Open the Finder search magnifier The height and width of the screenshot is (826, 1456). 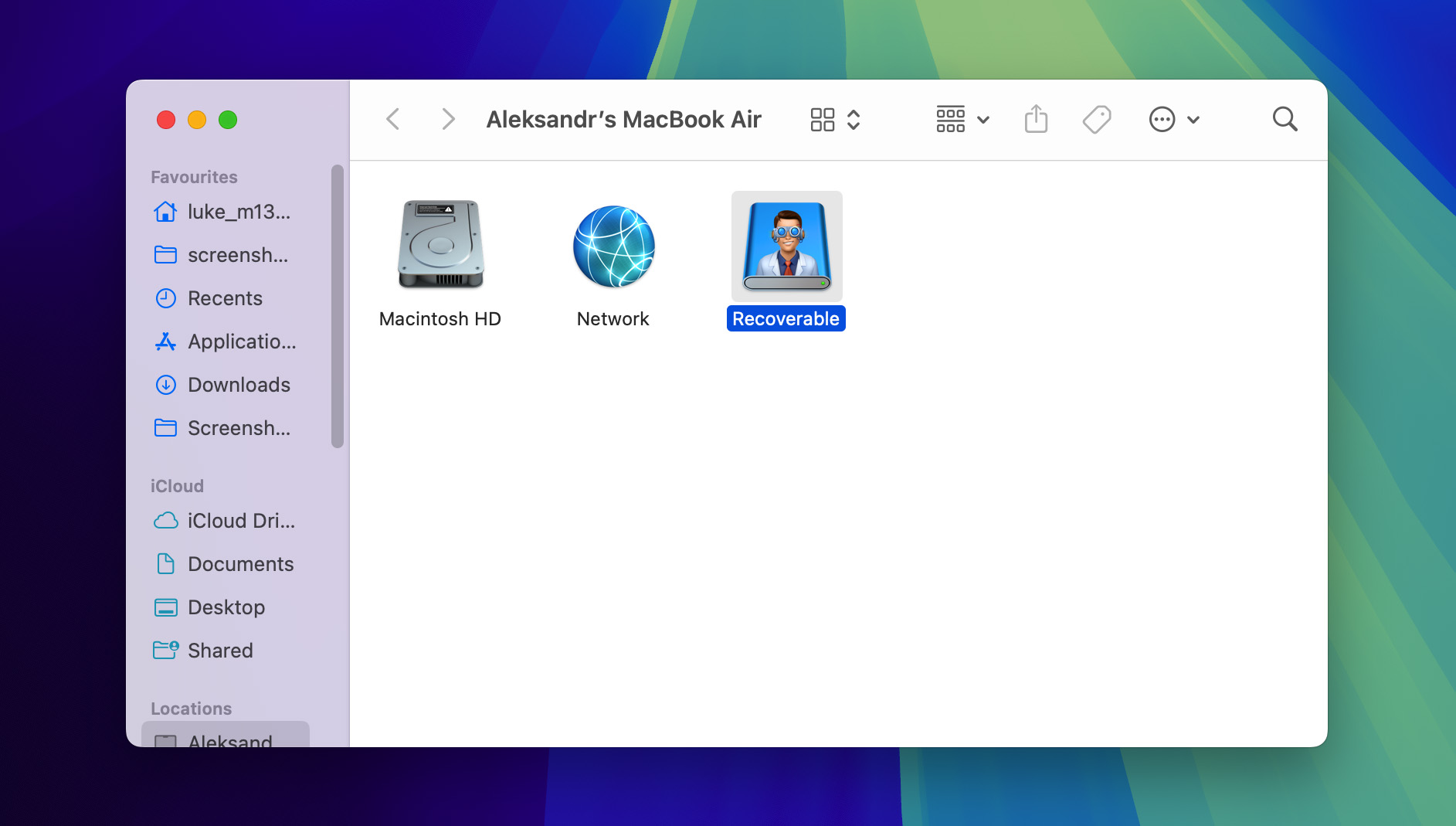1285,119
